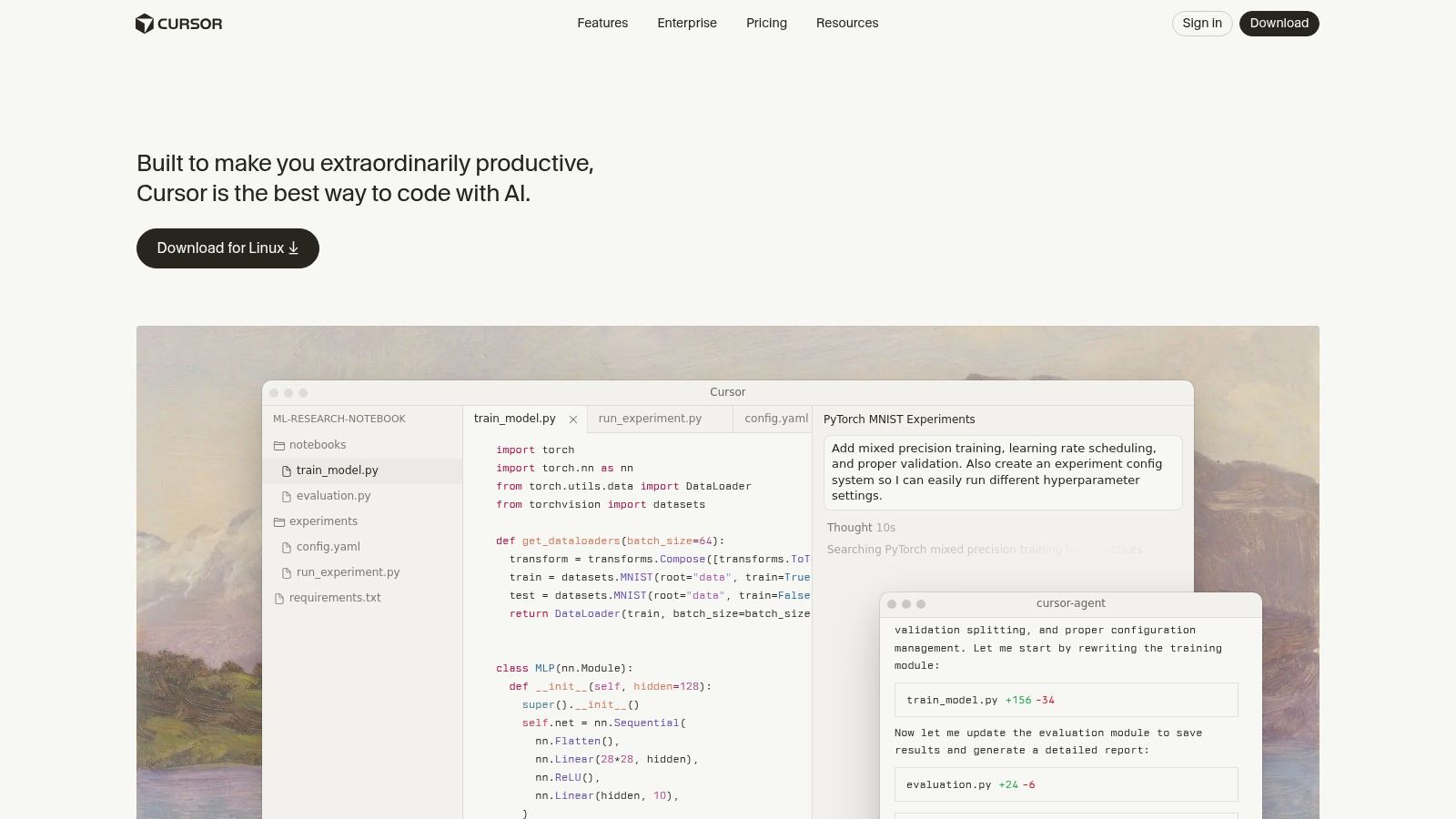
Task: Click the file icon next to evaluation.py
Action: click(287, 496)
